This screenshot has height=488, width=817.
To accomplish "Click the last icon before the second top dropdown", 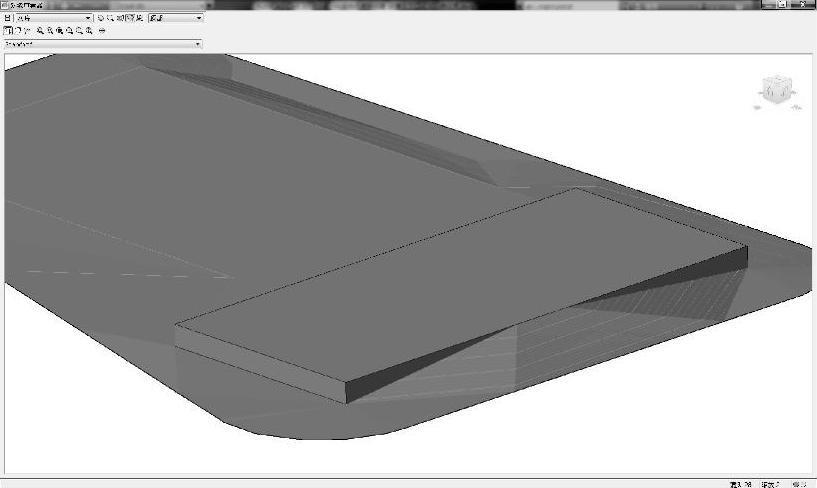I will point(139,18).
